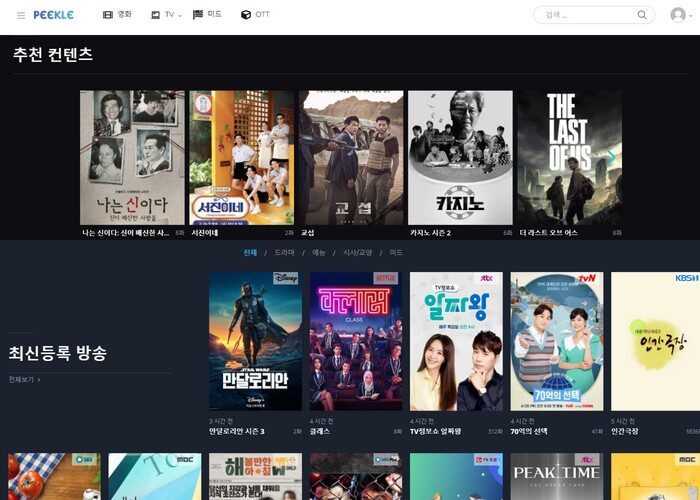Switch to the 예능 category tab
This screenshot has width=700, height=500.
point(319,252)
